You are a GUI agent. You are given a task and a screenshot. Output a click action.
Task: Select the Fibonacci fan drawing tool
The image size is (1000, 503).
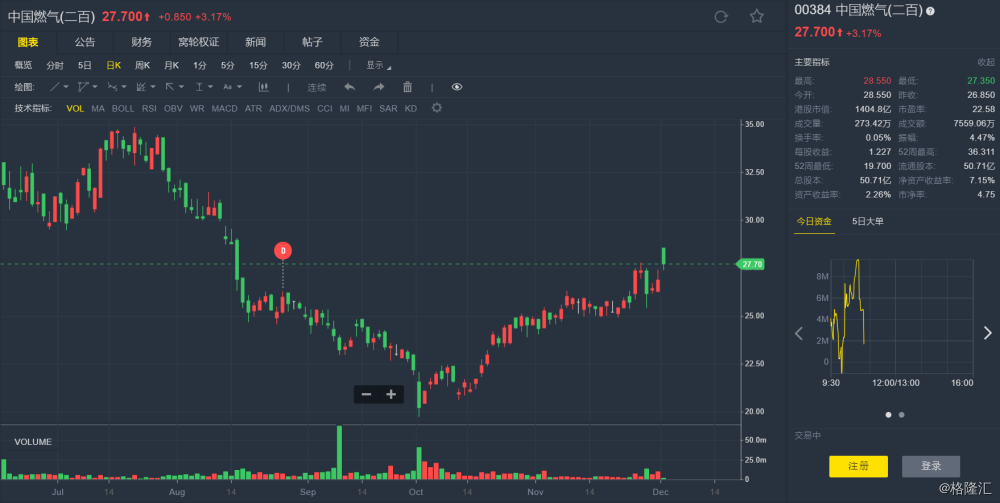click(x=141, y=87)
